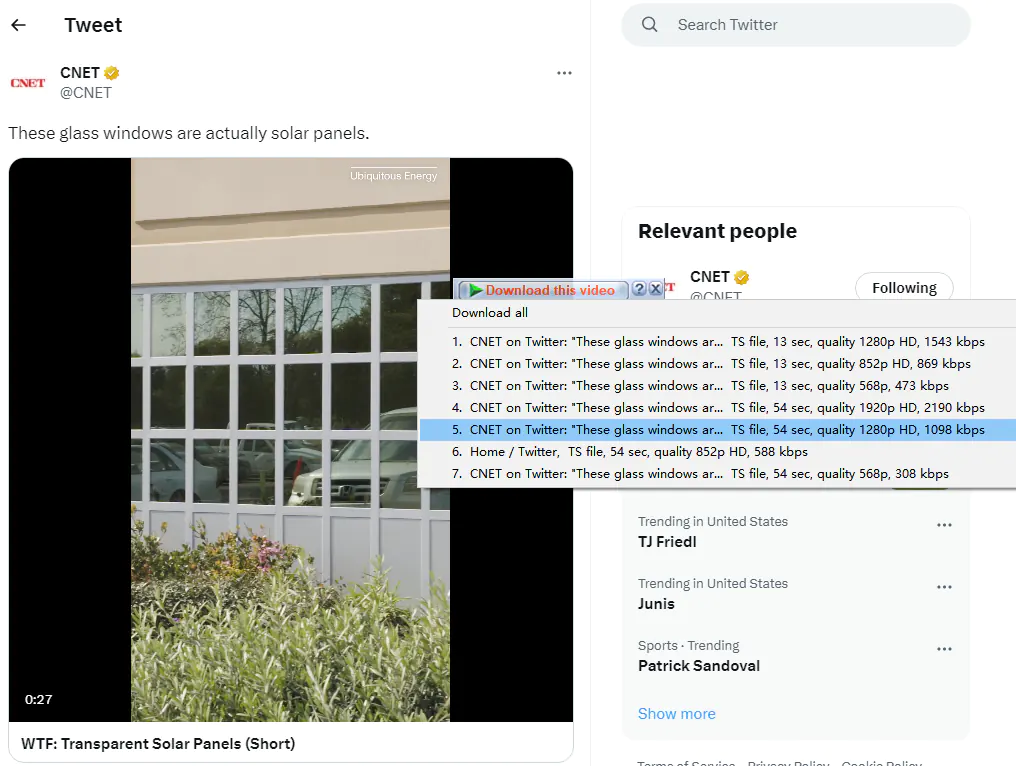
Task: Click the search magnifier icon
Action: [x=650, y=25]
